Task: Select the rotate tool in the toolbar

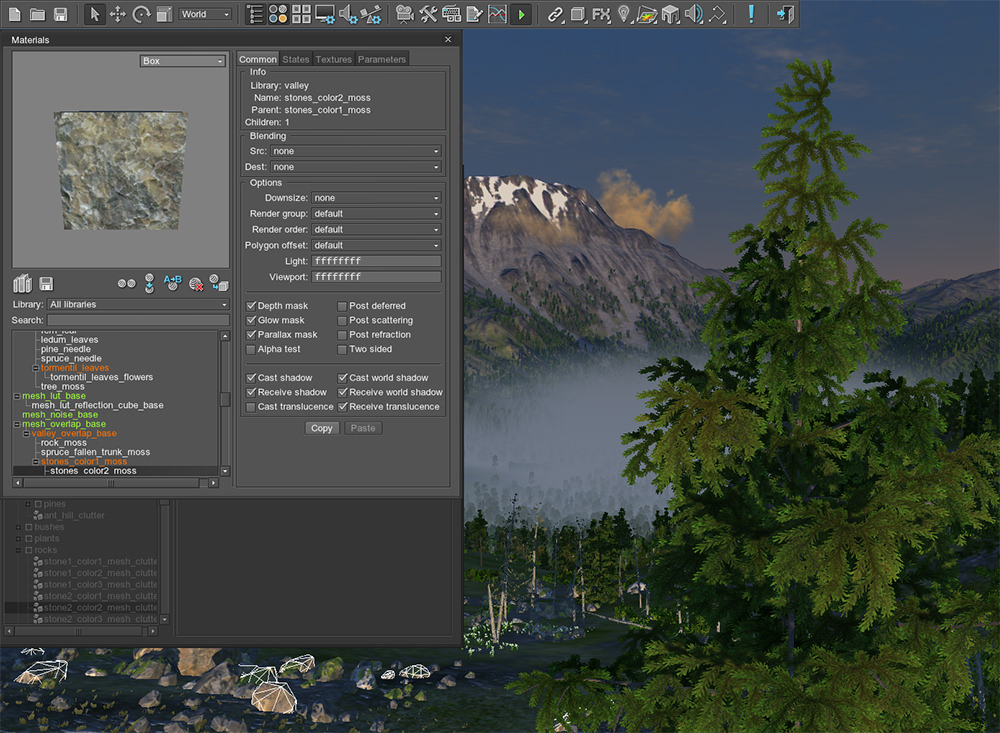Action: point(141,14)
